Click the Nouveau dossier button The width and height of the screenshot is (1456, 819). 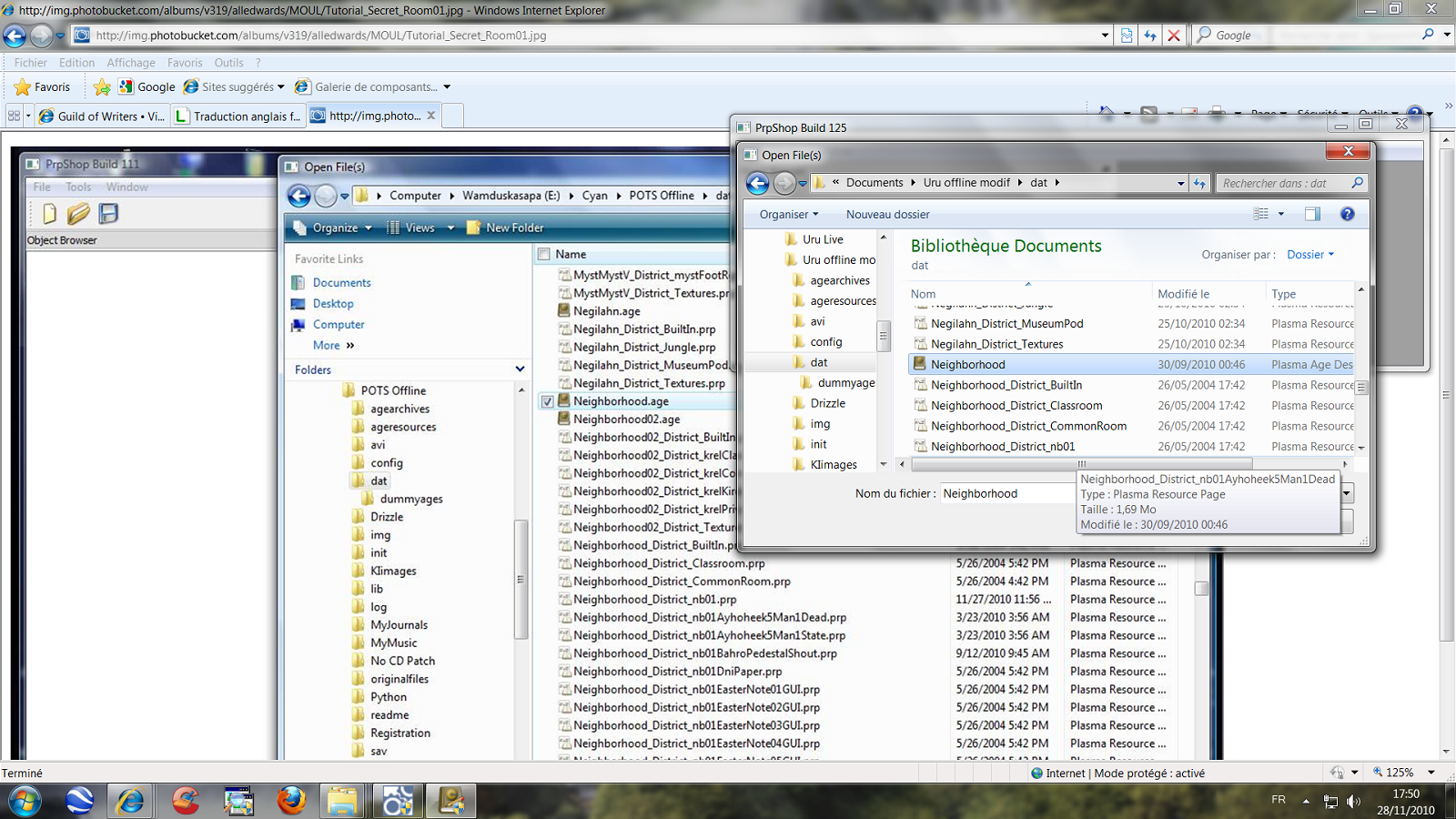click(888, 215)
